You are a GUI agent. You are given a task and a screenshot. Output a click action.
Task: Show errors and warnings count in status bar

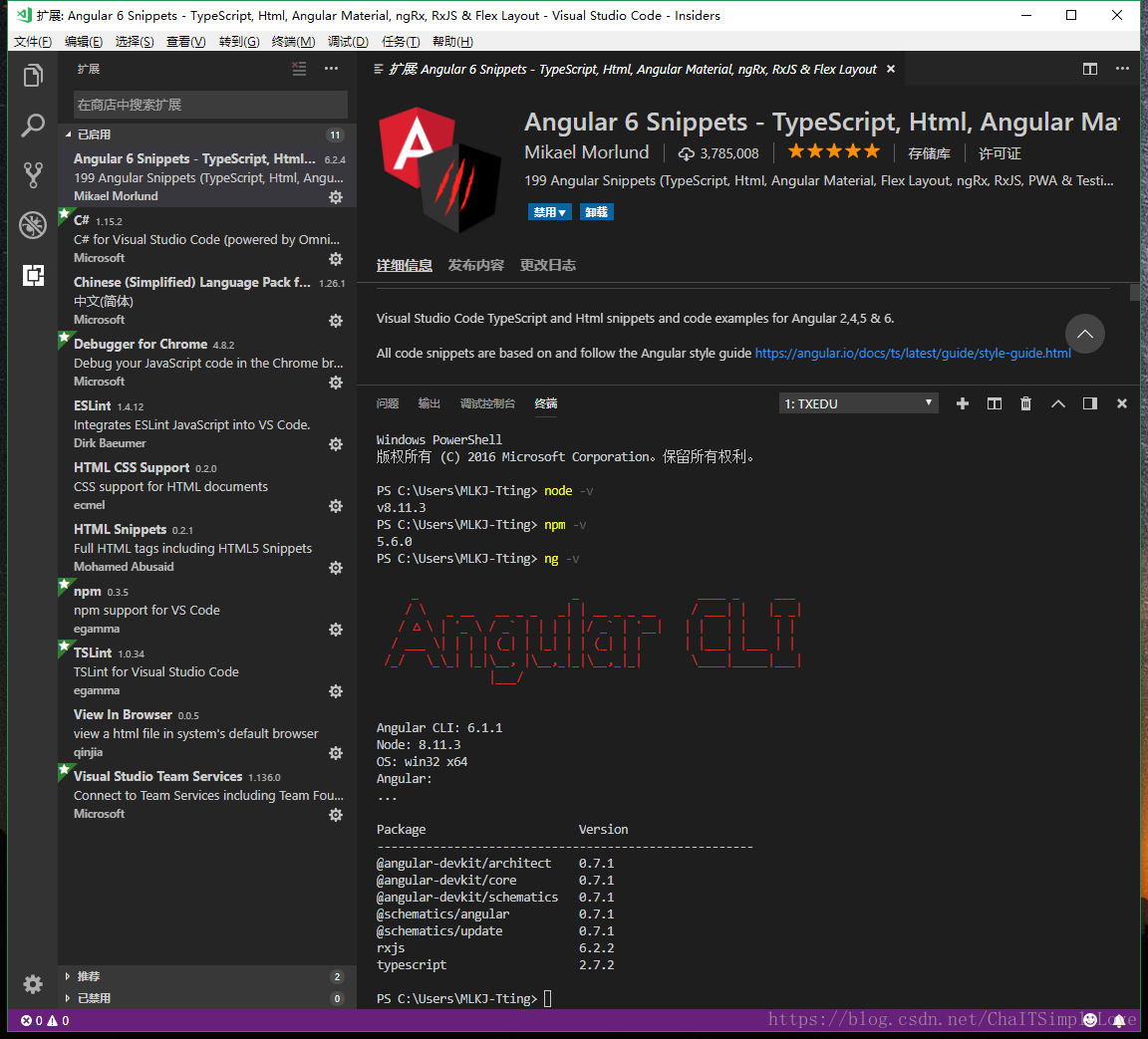(45, 1021)
